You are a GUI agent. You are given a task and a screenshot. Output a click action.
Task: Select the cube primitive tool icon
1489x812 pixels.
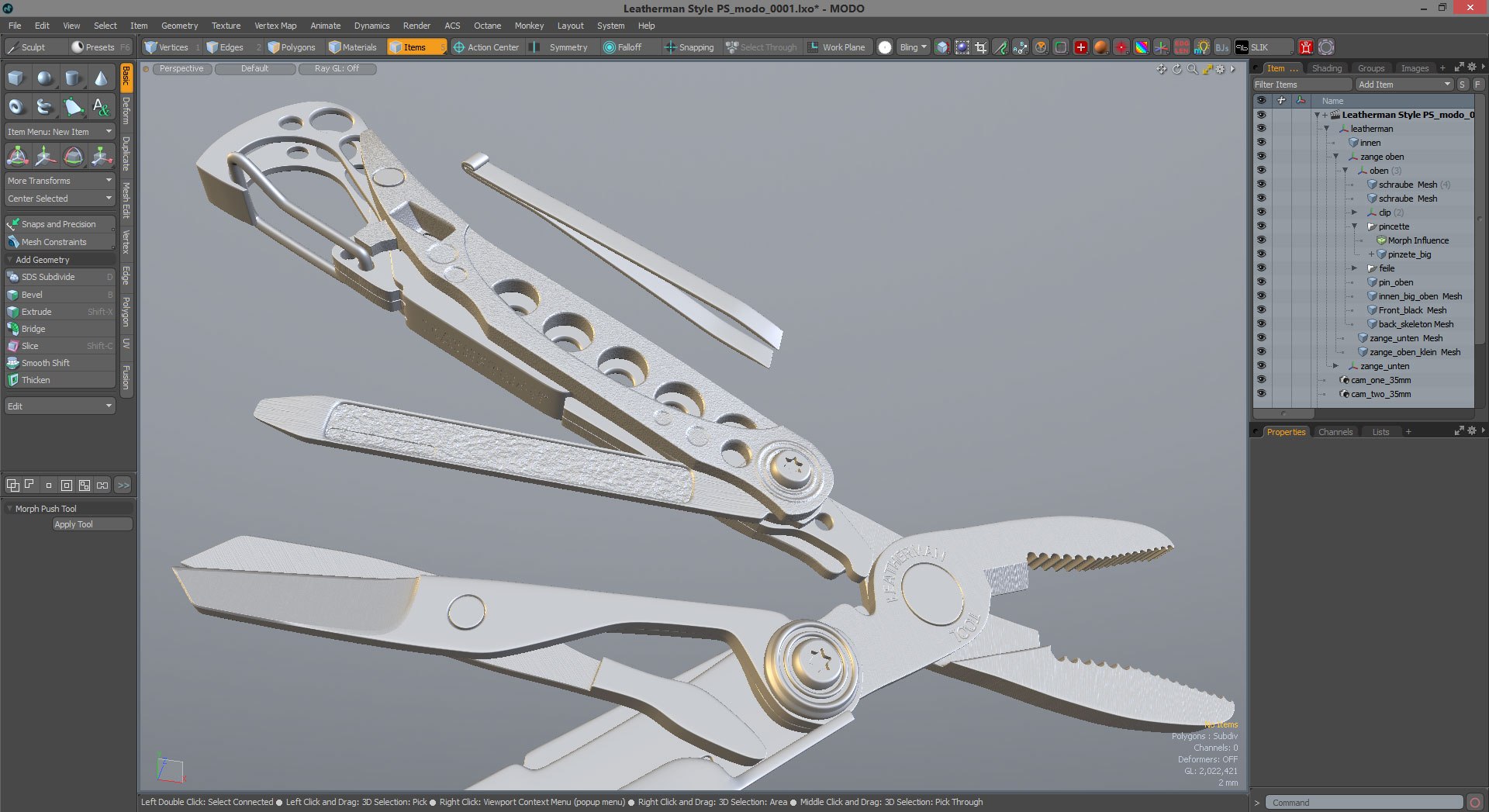tap(16, 78)
